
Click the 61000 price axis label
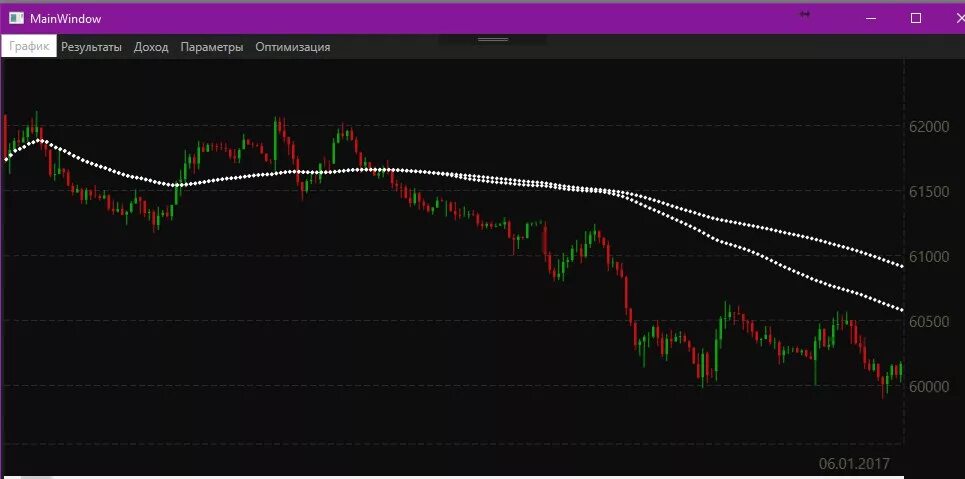coord(929,257)
